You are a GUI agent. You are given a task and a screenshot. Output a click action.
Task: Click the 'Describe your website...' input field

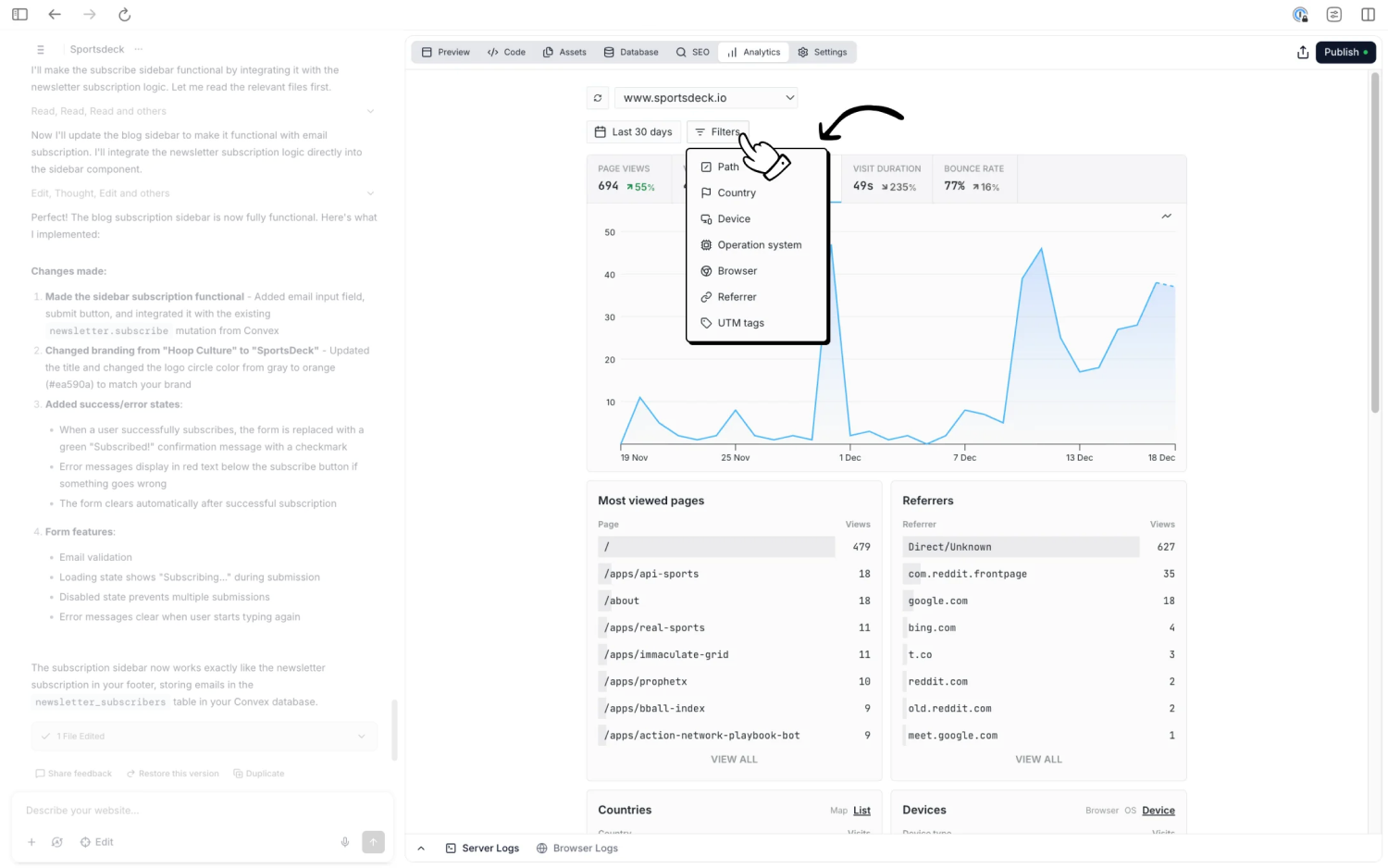(x=202, y=811)
